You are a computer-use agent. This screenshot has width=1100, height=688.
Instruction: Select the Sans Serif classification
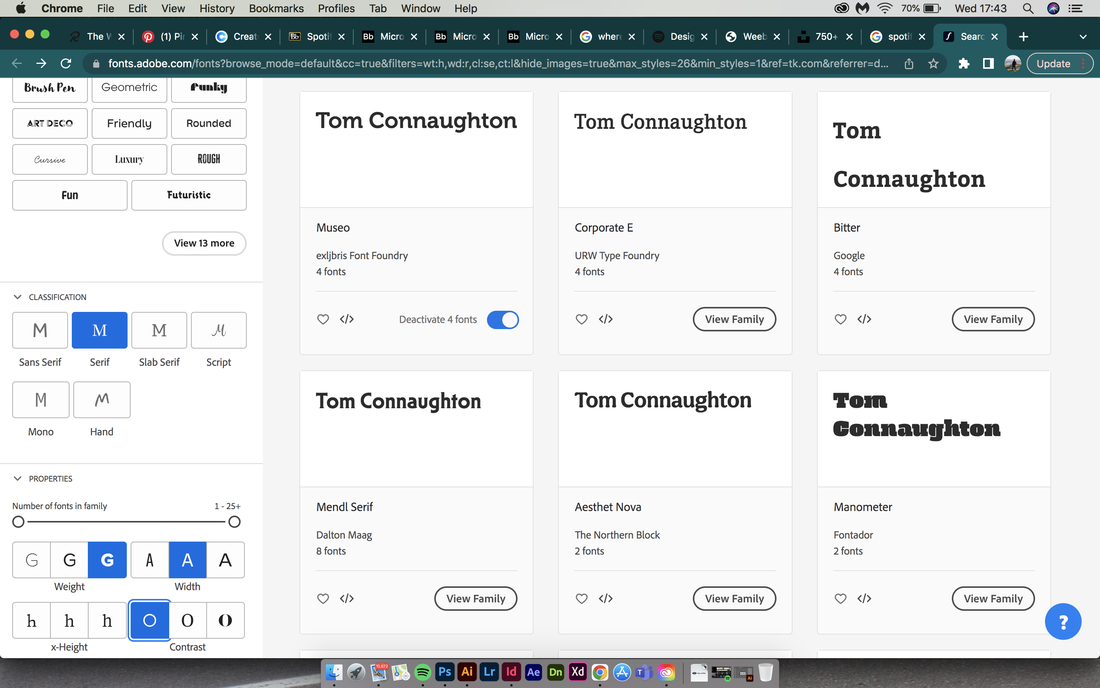tap(40, 330)
